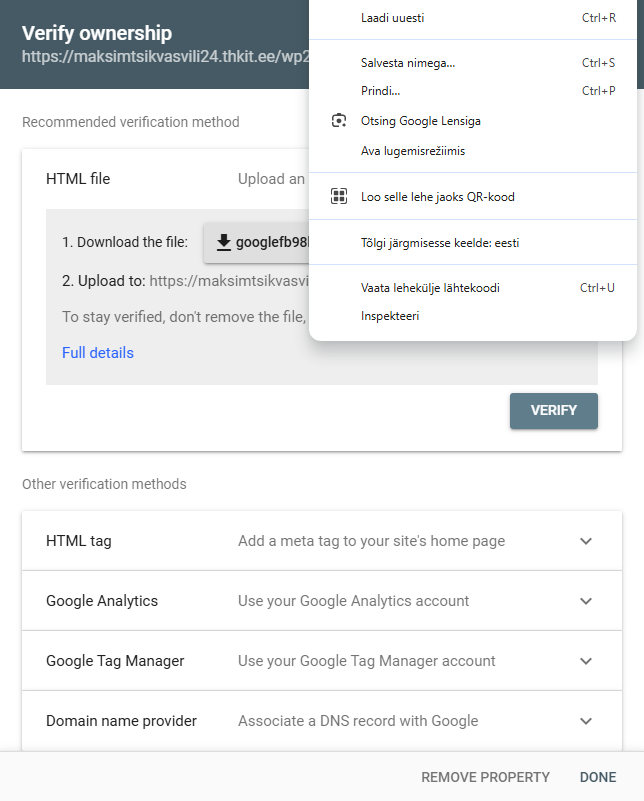Click 'Inspekteeri' in the context menu
The width and height of the screenshot is (644, 801).
[x=389, y=316]
